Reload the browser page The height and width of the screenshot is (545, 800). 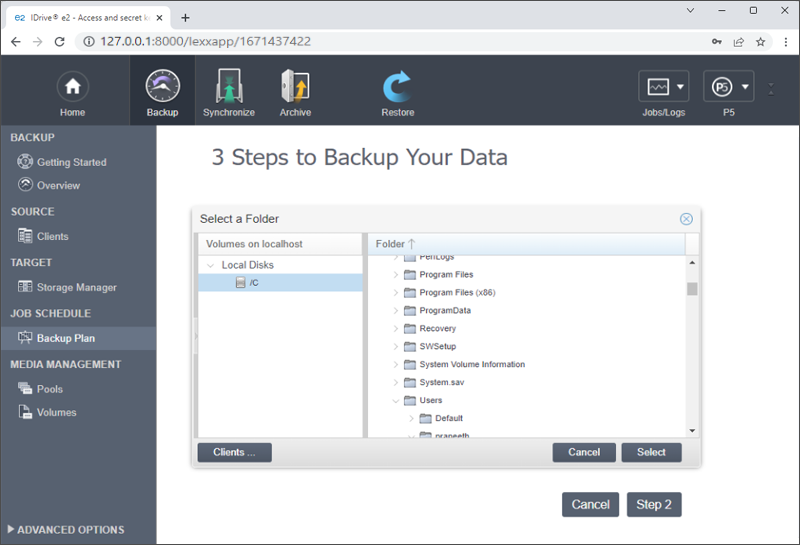coord(60,42)
